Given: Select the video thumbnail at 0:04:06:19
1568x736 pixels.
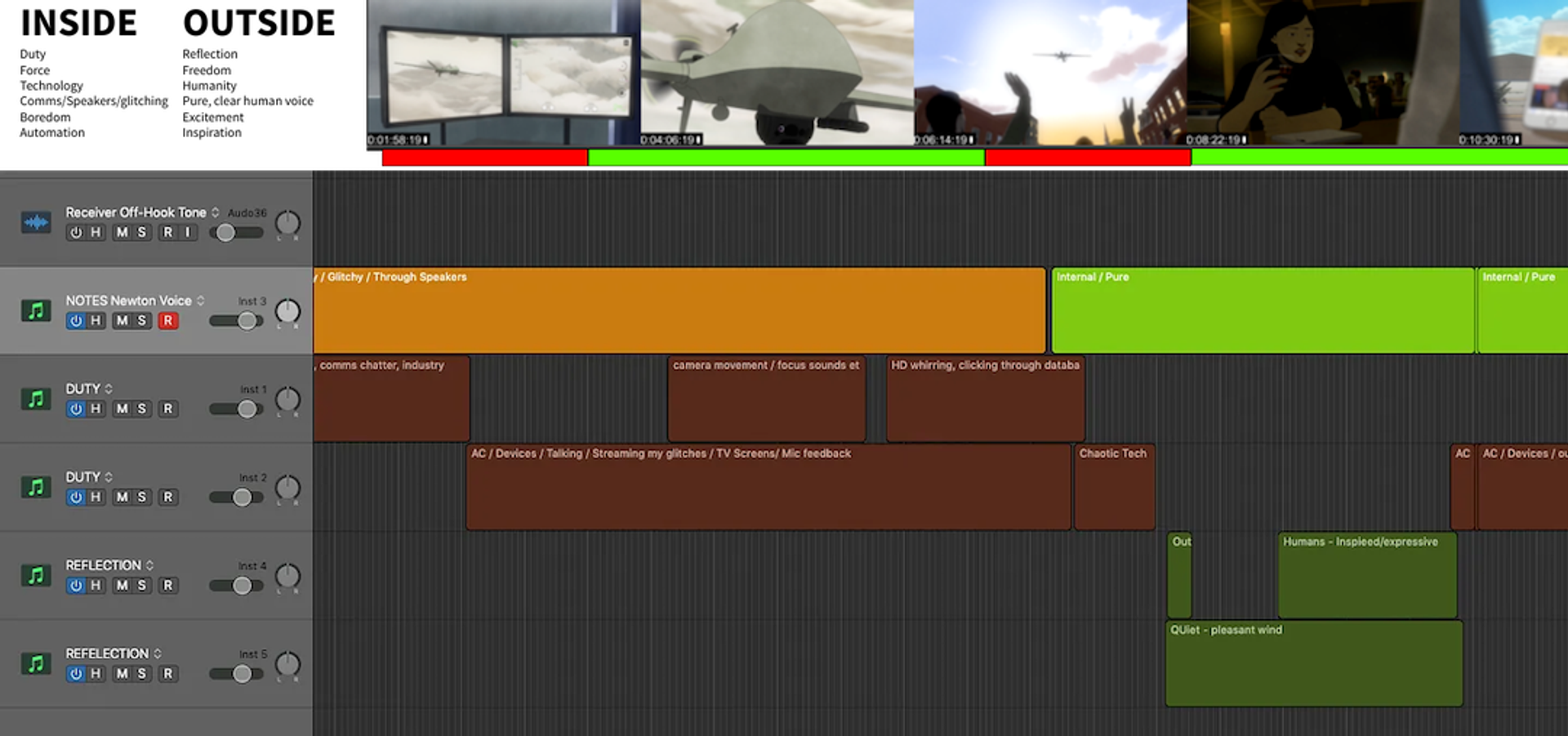Looking at the screenshot, I should pyautogui.click(x=777, y=72).
